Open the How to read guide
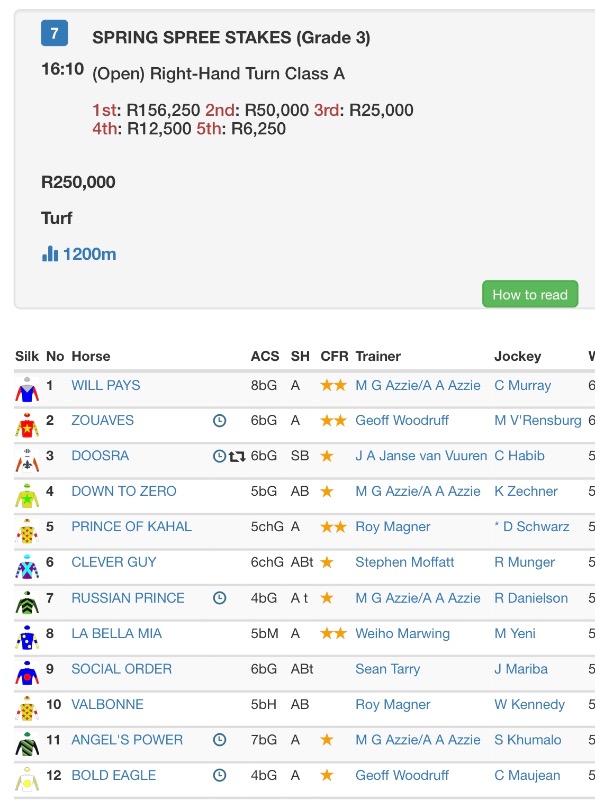 pyautogui.click(x=530, y=294)
